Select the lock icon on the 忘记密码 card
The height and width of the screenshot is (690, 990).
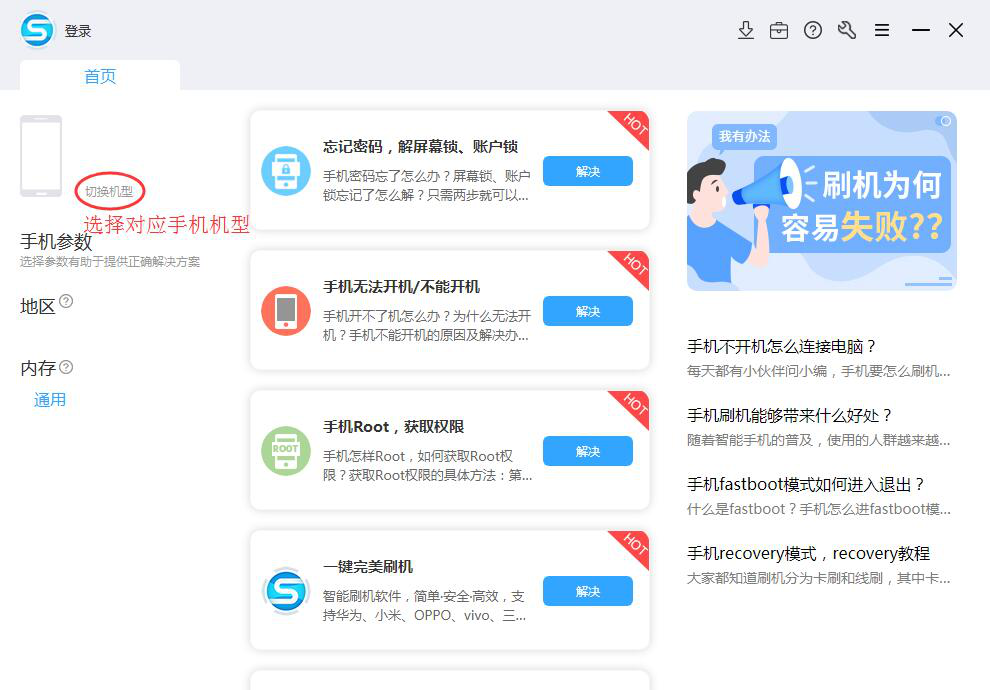coord(286,170)
